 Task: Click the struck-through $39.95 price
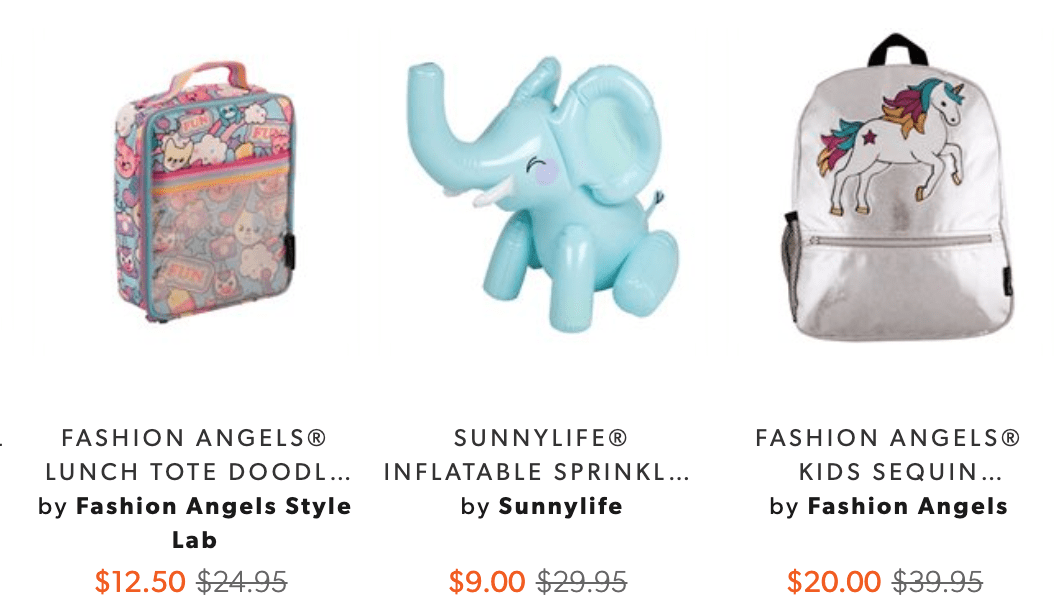tap(938, 582)
